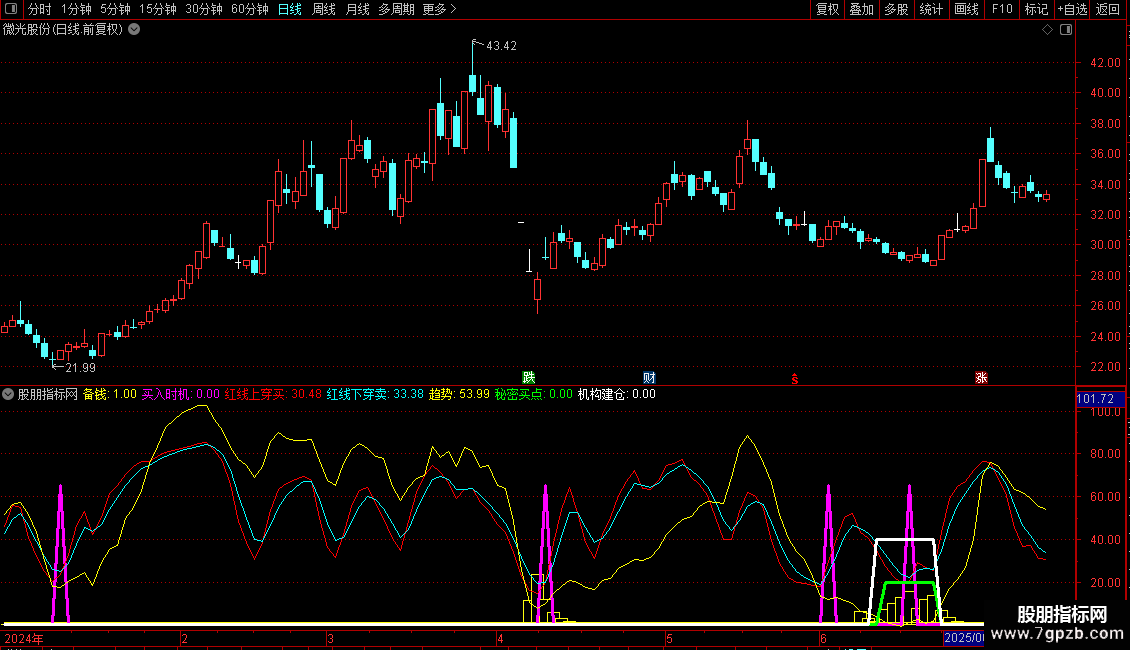This screenshot has width=1130, height=650.
Task: Click 买入时机: 0.00 indicator value
Action: pos(180,394)
